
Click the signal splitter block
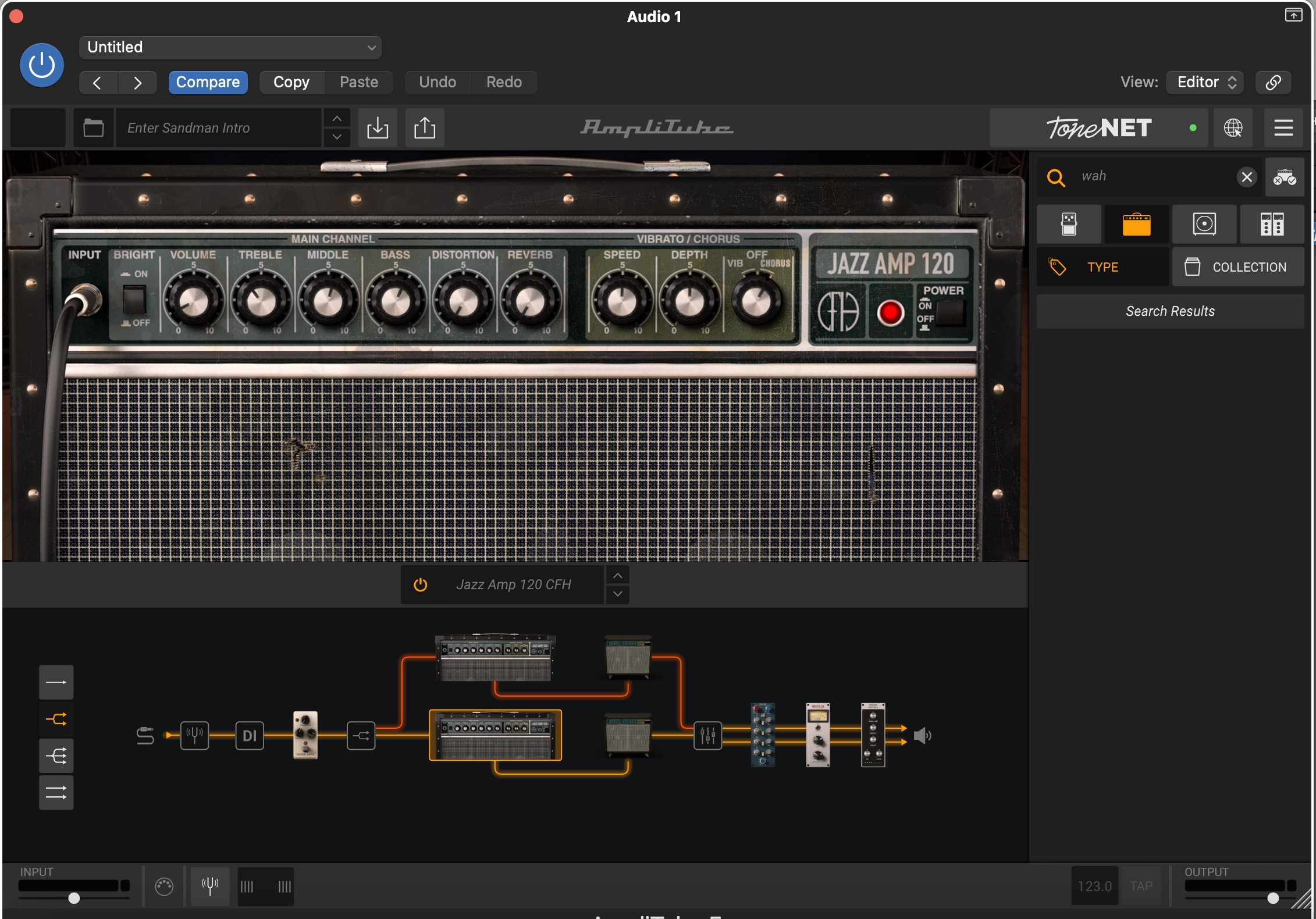[x=361, y=736]
